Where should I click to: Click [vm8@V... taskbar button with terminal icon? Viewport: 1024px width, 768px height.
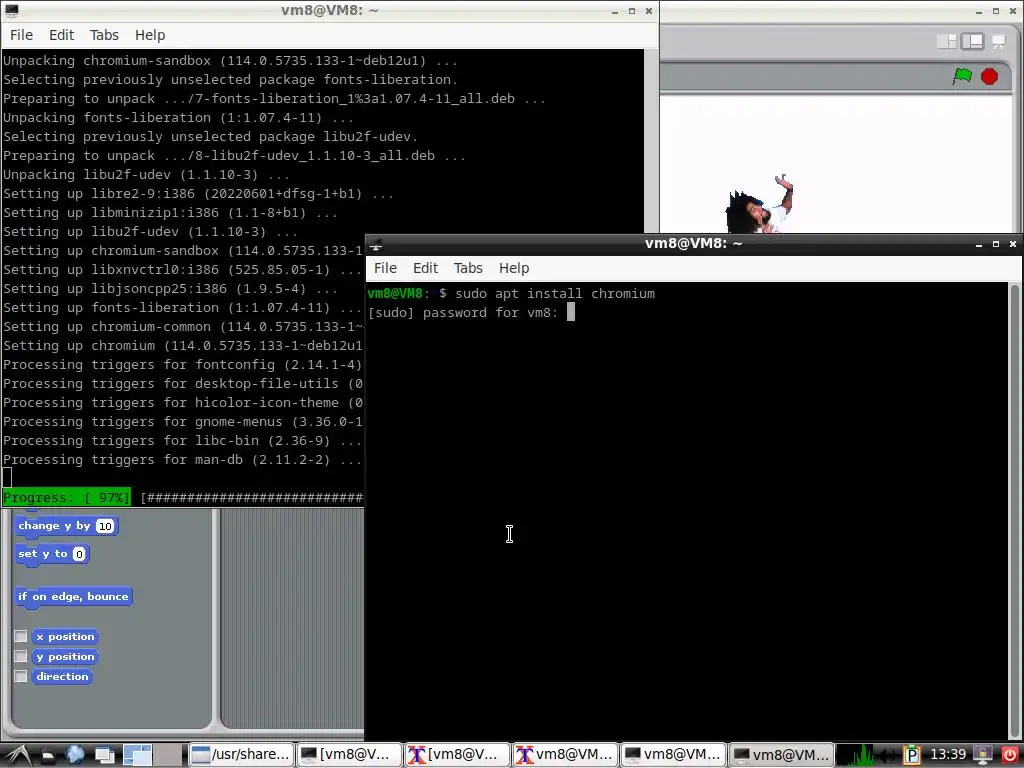pyautogui.click(x=349, y=755)
